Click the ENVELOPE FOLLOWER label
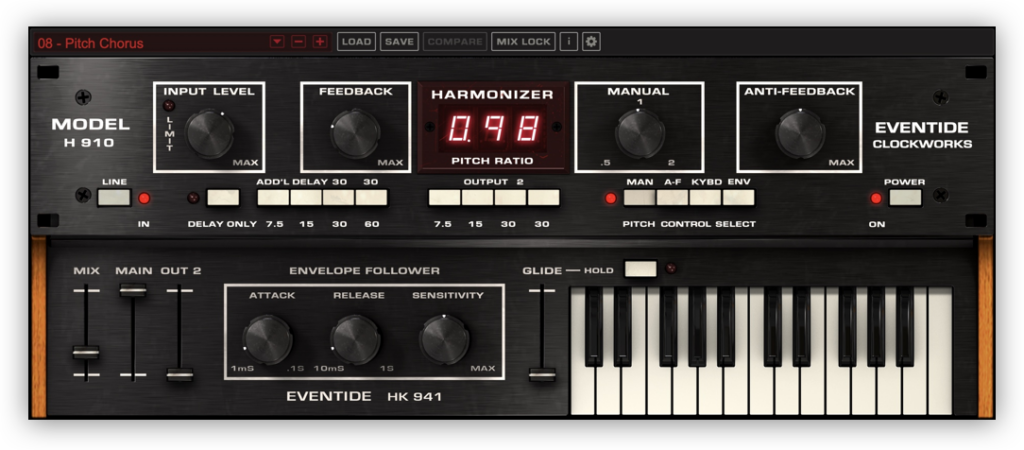The width and height of the screenshot is (1024, 450). [364, 270]
